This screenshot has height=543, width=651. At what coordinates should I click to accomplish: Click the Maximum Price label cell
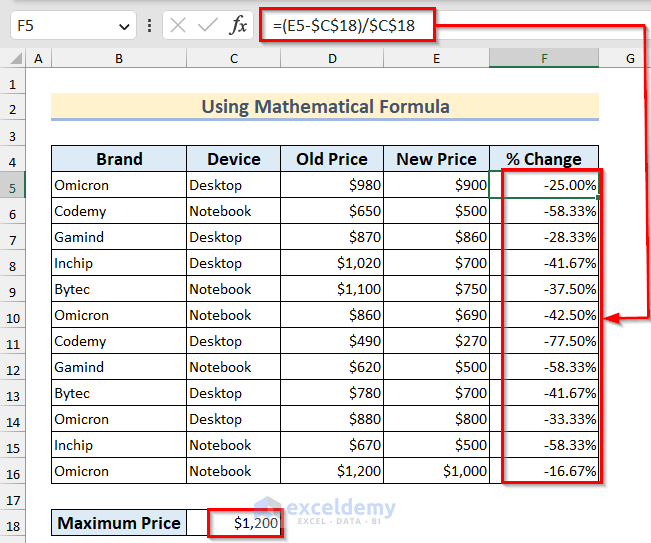tap(119, 523)
